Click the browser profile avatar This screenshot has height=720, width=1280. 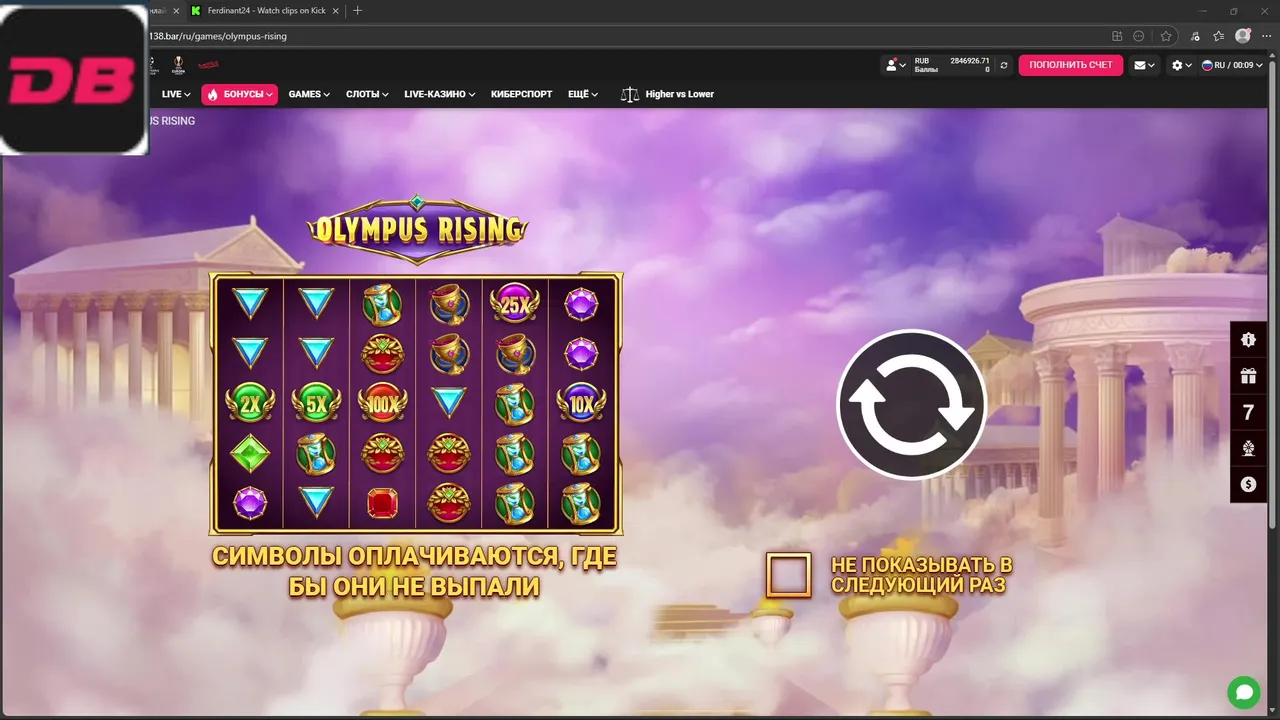[1243, 36]
